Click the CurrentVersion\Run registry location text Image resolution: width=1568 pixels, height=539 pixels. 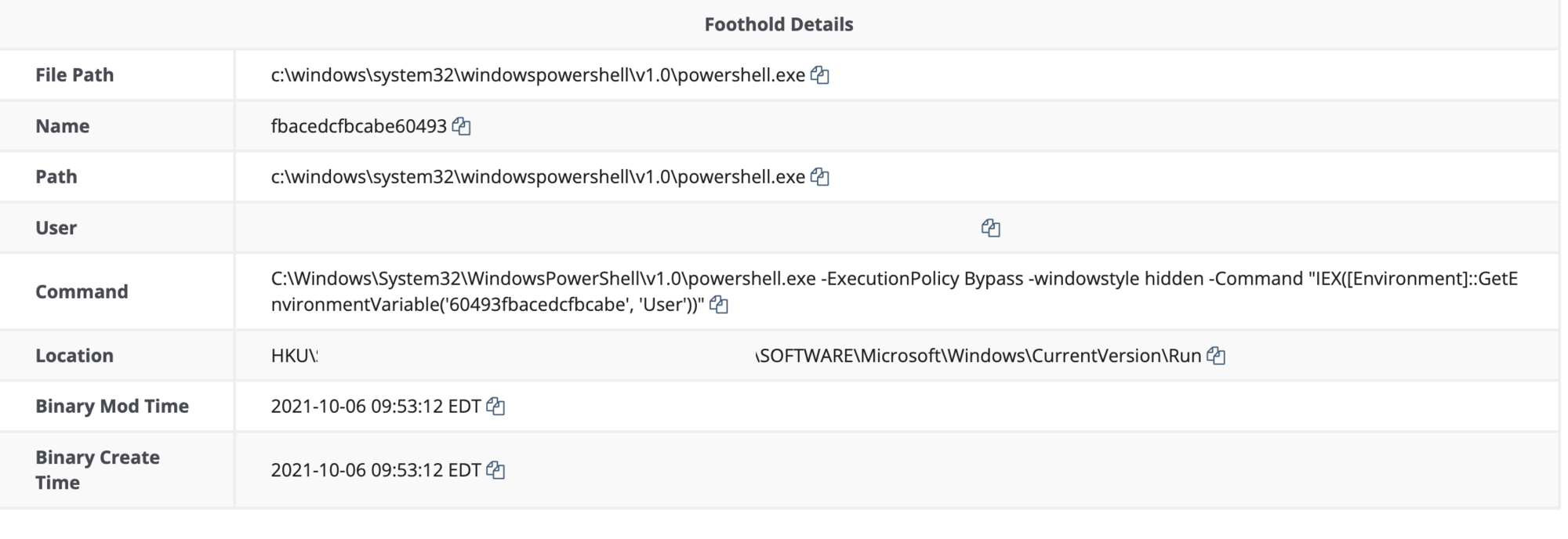click(x=978, y=356)
